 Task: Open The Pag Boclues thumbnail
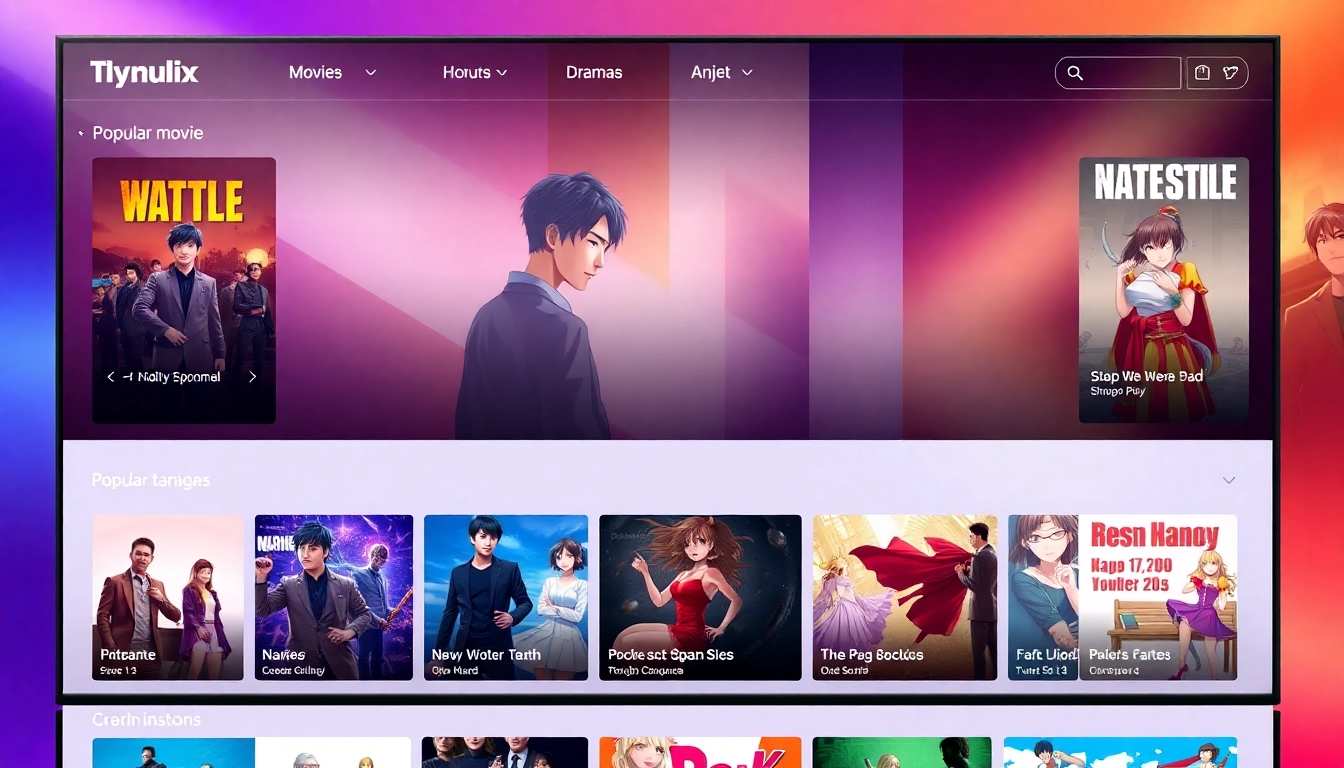(x=904, y=597)
